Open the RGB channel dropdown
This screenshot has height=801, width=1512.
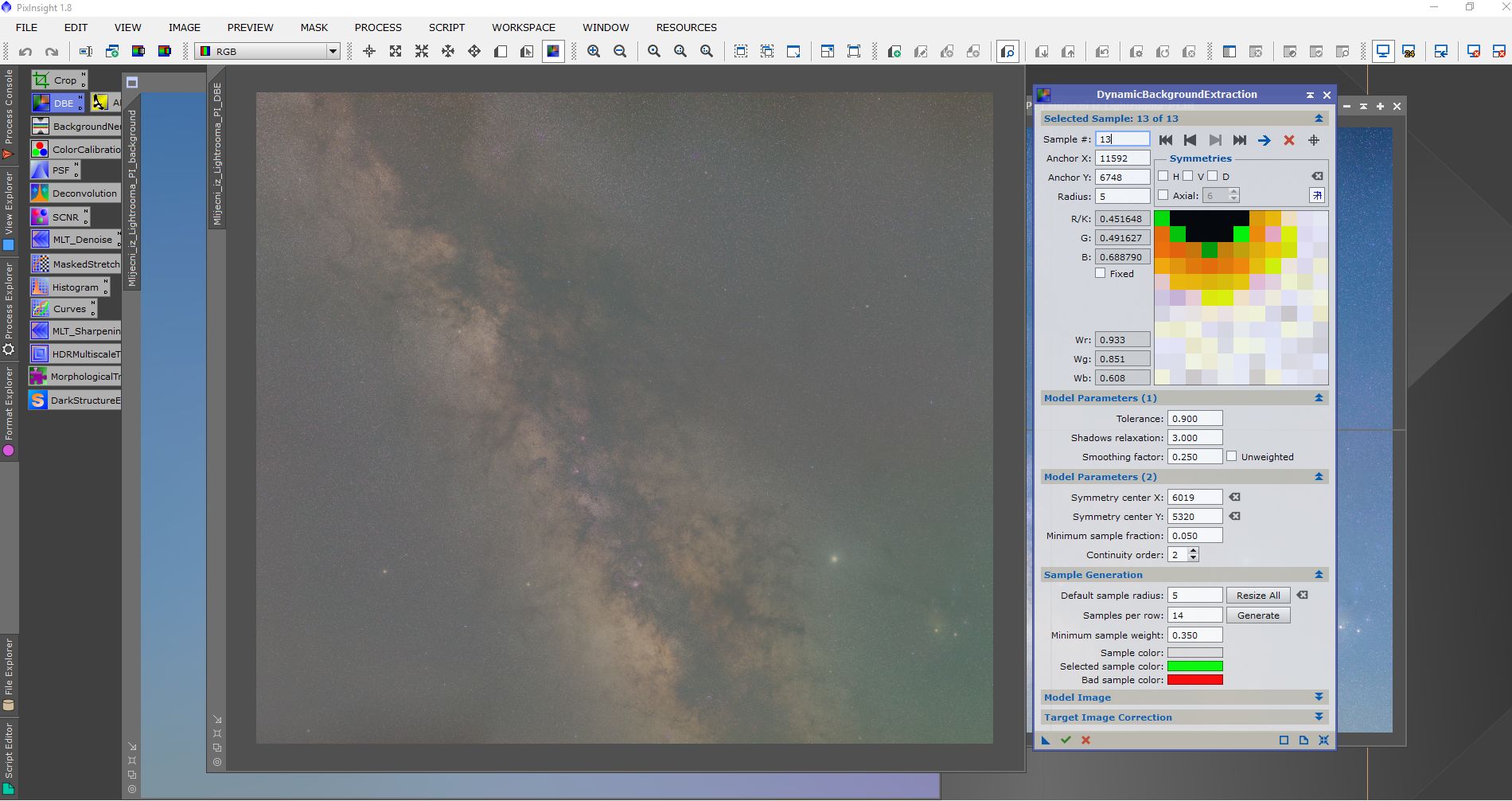(268, 52)
